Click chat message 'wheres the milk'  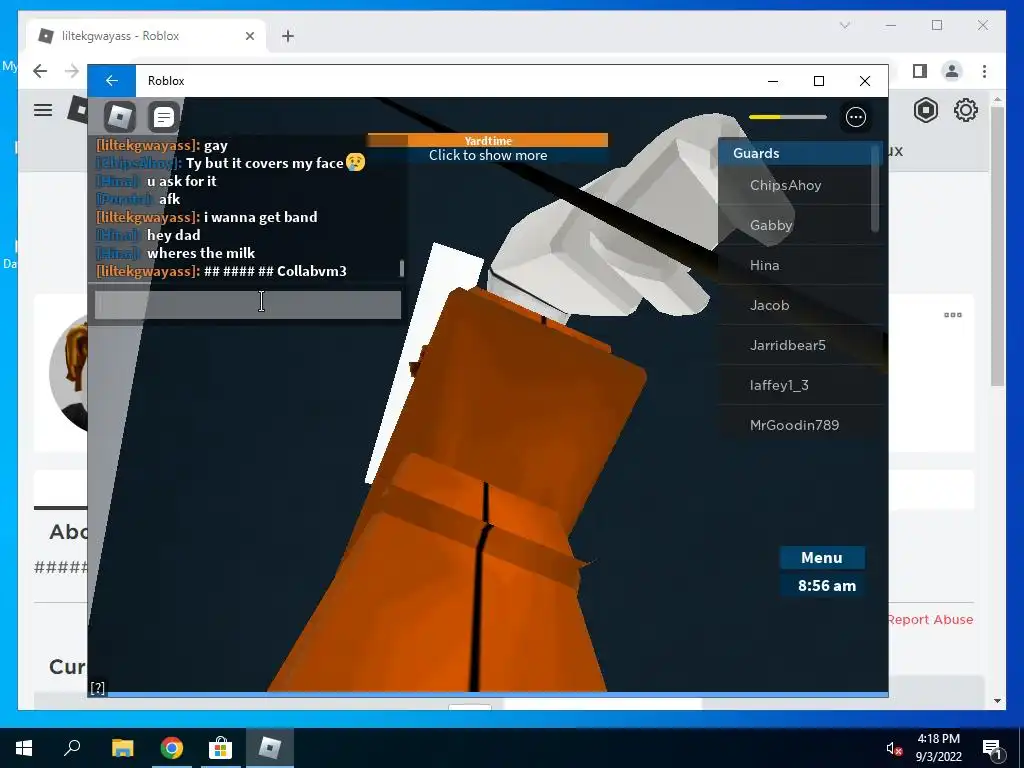(x=201, y=253)
